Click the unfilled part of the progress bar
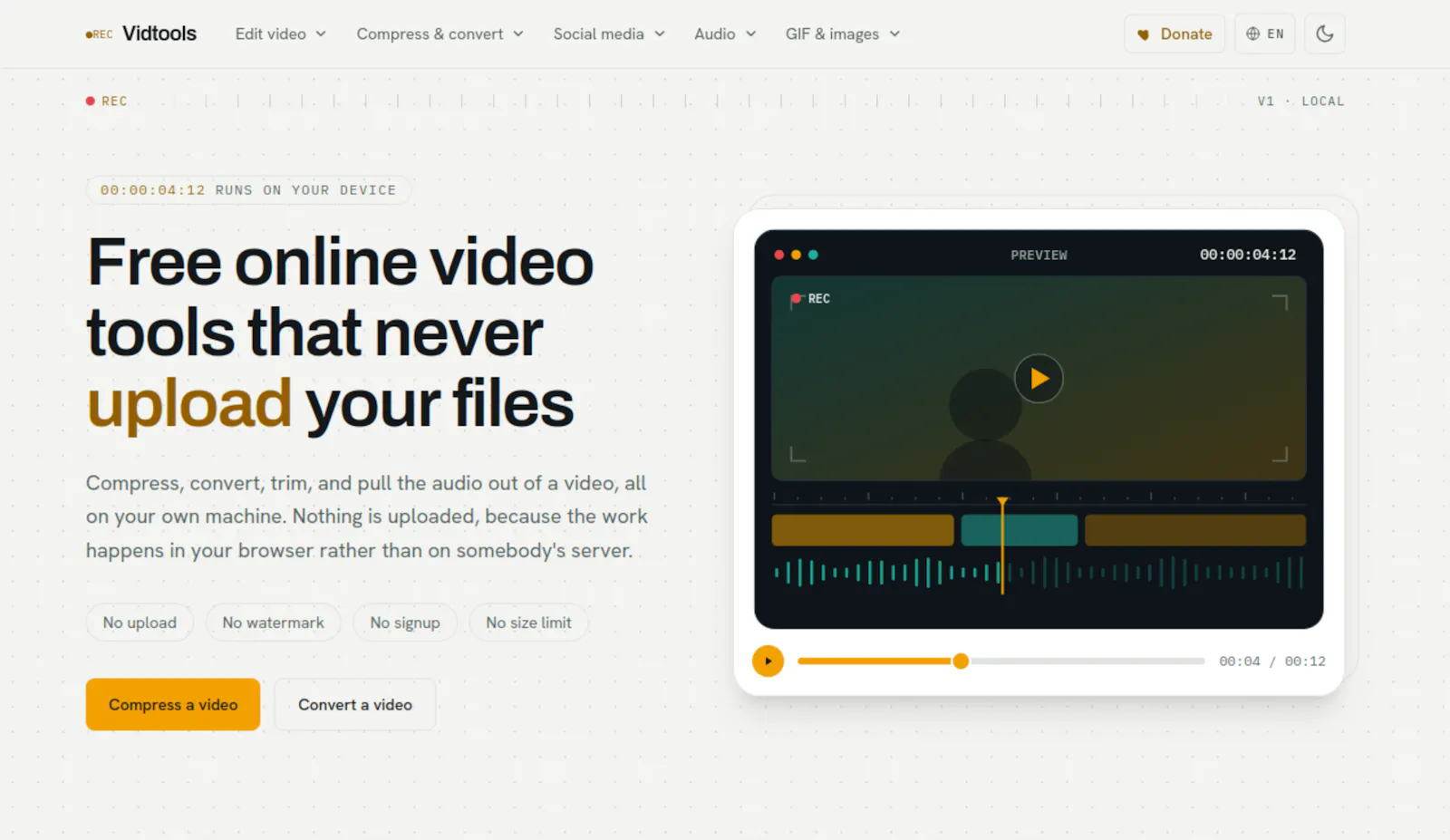This screenshot has height=840, width=1450. tap(1087, 661)
